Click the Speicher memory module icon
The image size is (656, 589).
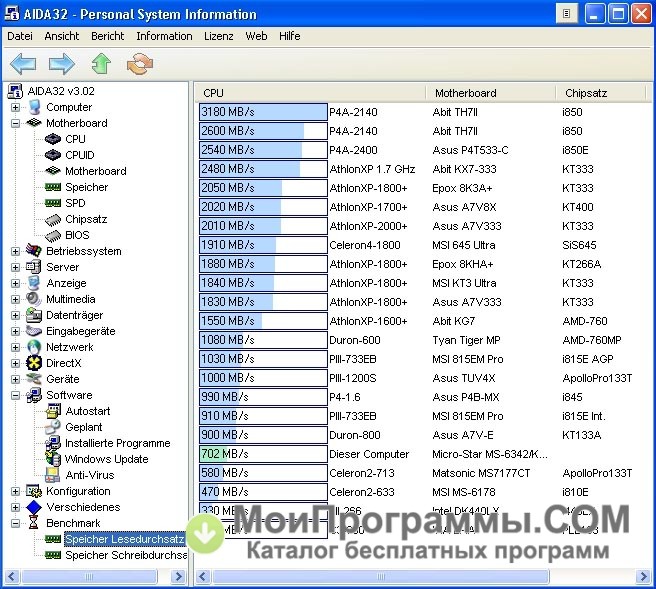(53, 187)
